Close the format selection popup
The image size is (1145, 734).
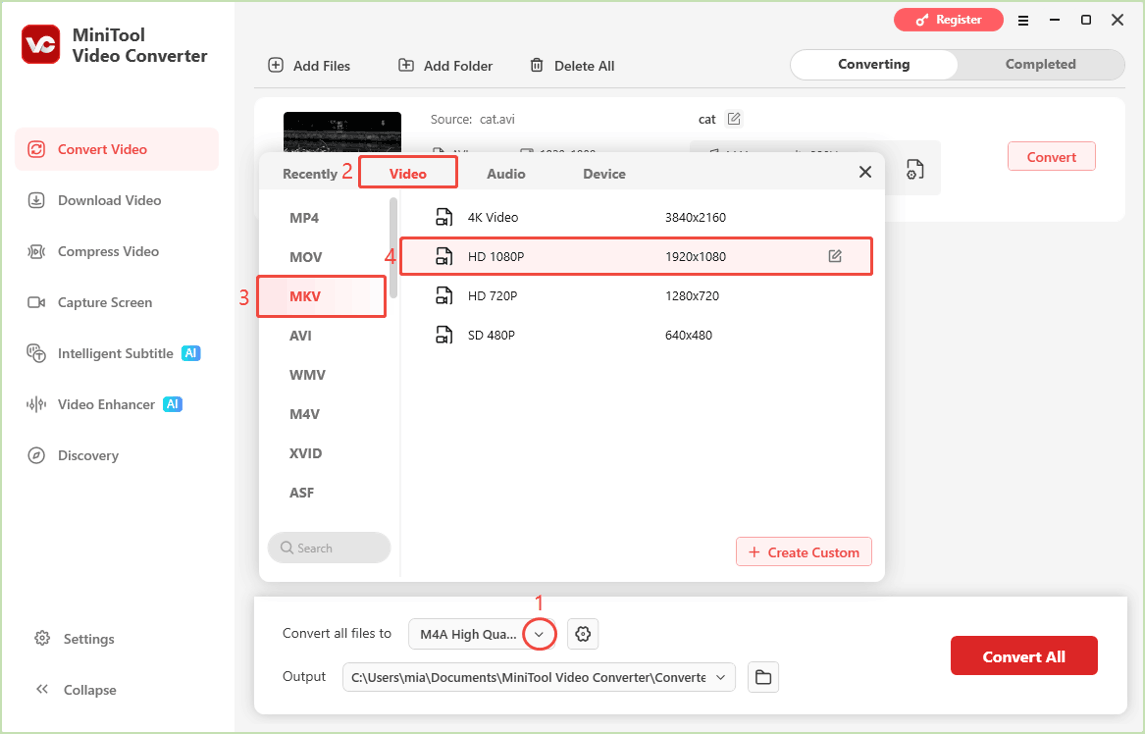tap(865, 172)
